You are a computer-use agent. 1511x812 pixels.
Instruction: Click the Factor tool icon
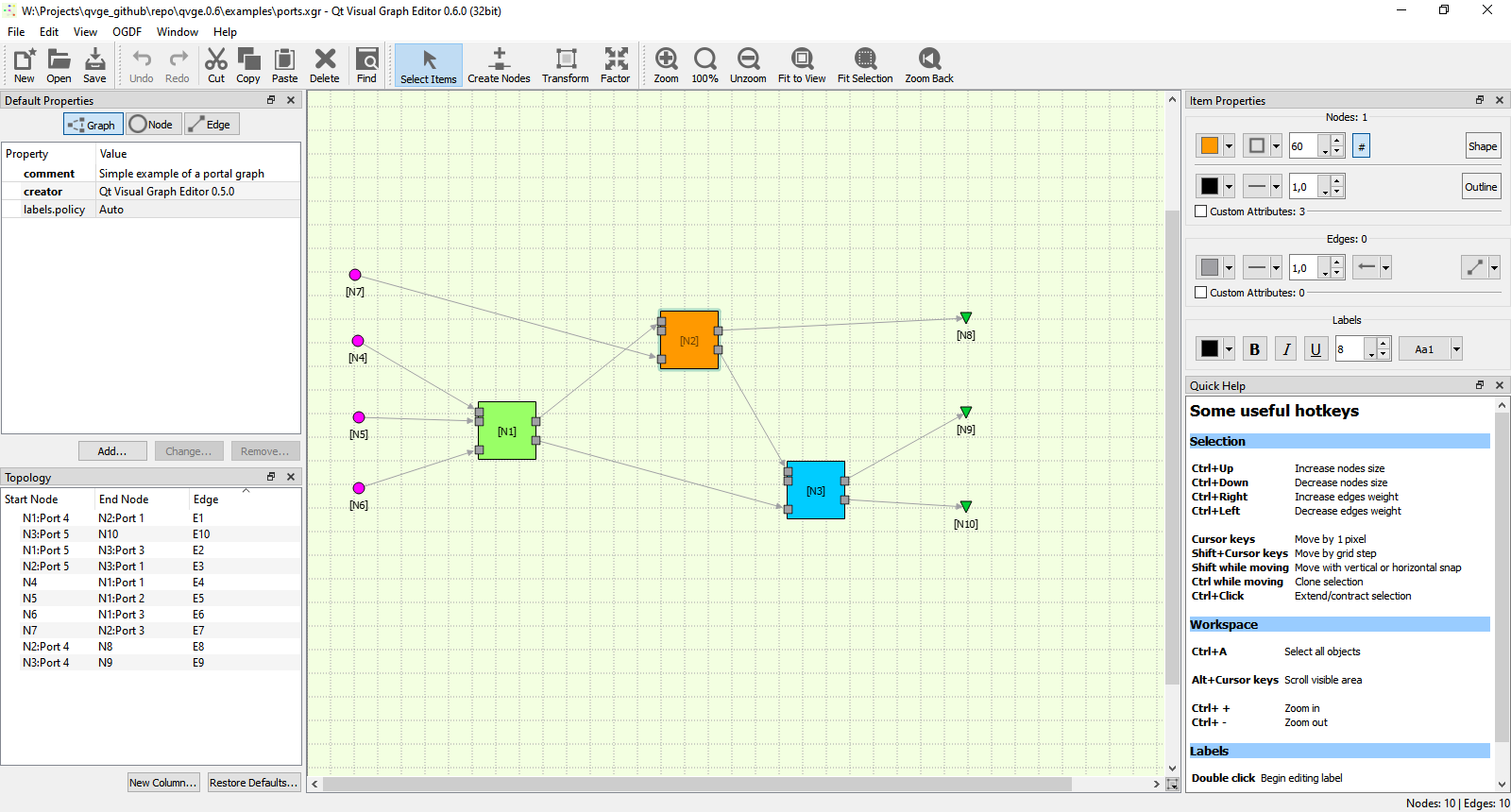[x=615, y=65]
